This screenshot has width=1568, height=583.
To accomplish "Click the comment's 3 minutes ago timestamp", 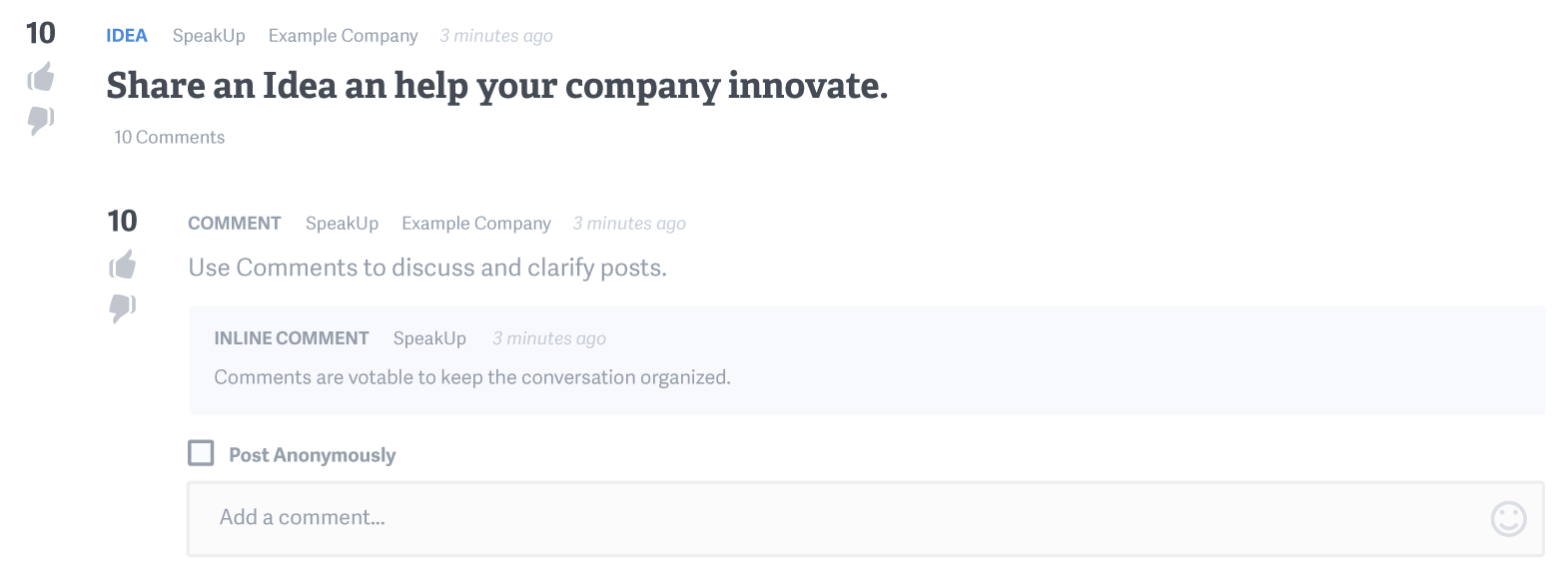I will coord(629,224).
